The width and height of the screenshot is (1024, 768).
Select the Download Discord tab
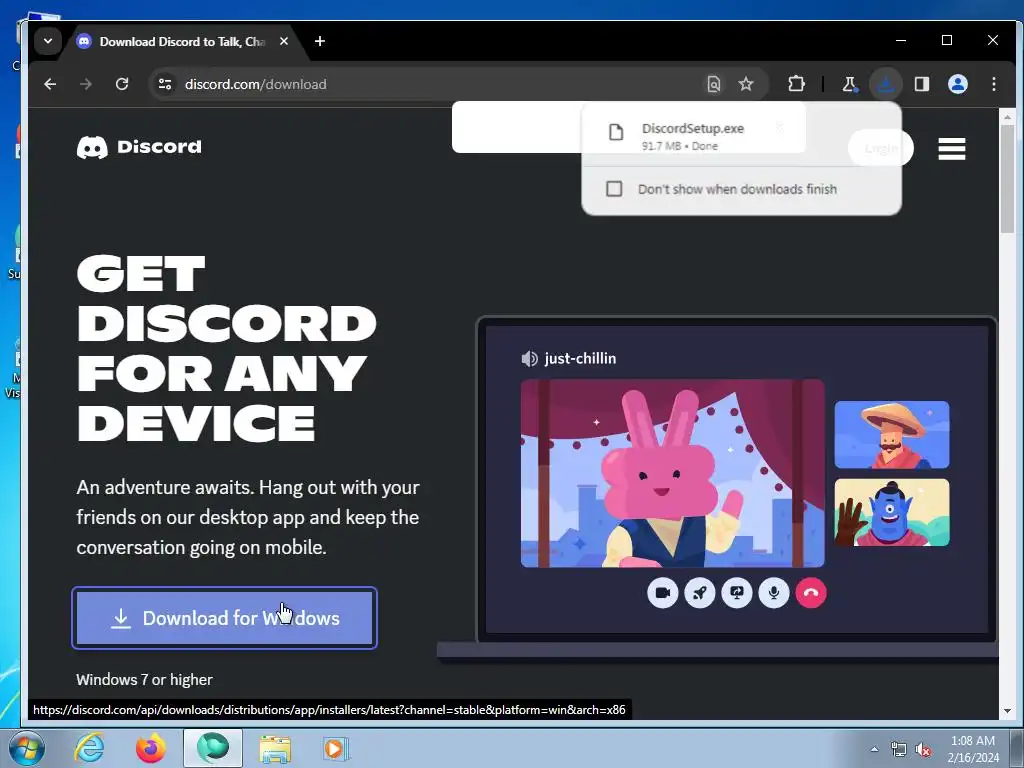(182, 42)
